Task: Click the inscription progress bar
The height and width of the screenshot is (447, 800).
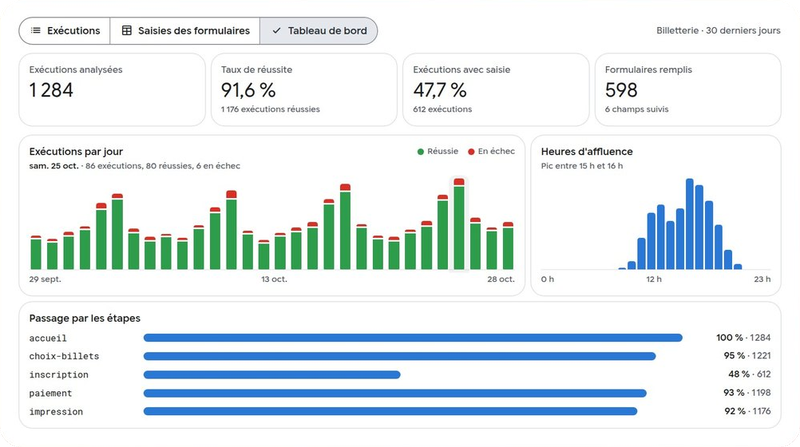Action: pyautogui.click(x=272, y=375)
